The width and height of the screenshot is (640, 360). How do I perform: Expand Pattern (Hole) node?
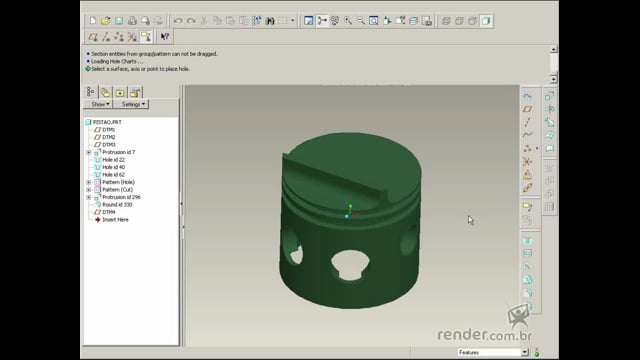click(89, 182)
